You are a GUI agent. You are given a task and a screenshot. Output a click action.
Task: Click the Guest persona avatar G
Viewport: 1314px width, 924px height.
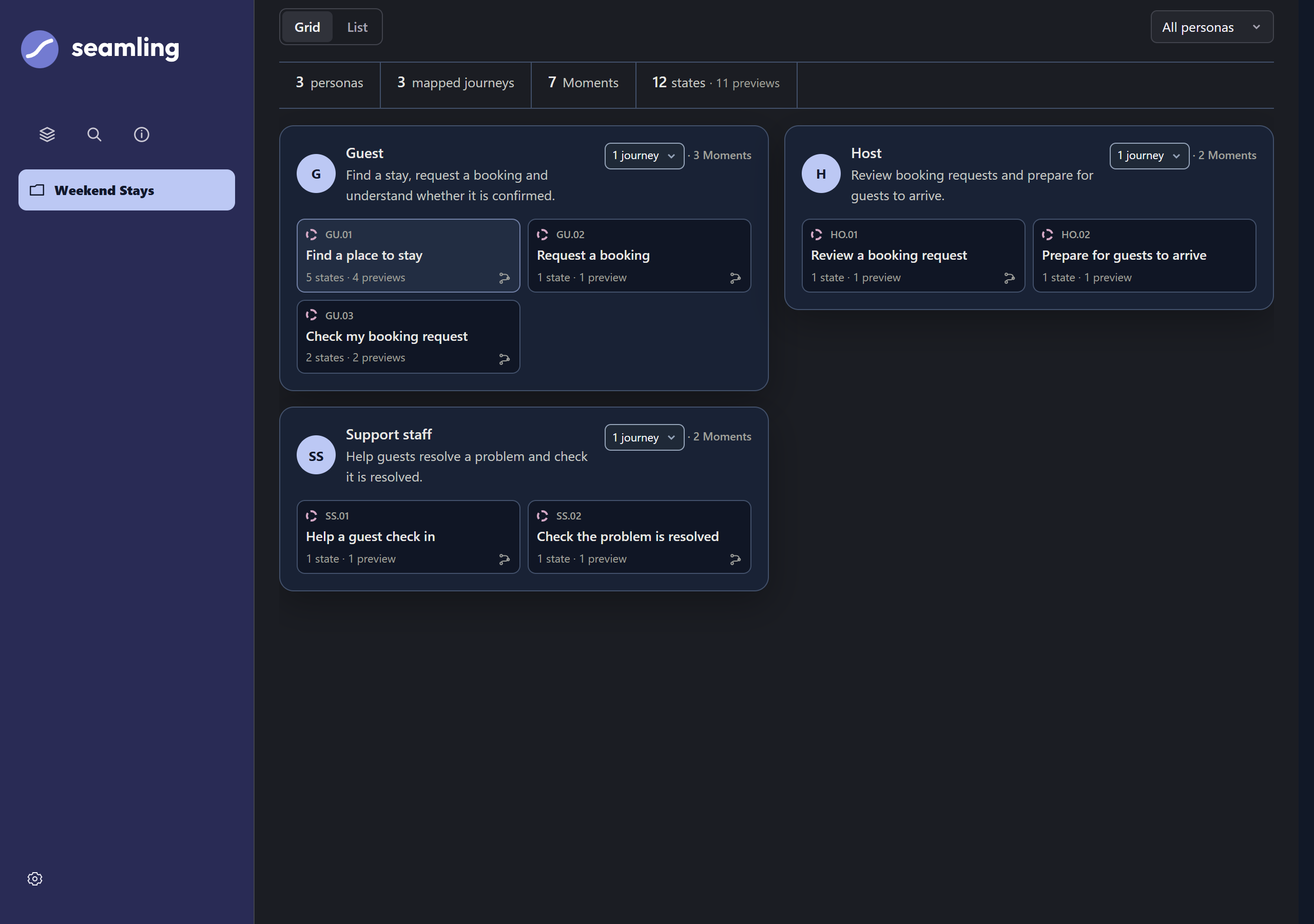tap(316, 174)
